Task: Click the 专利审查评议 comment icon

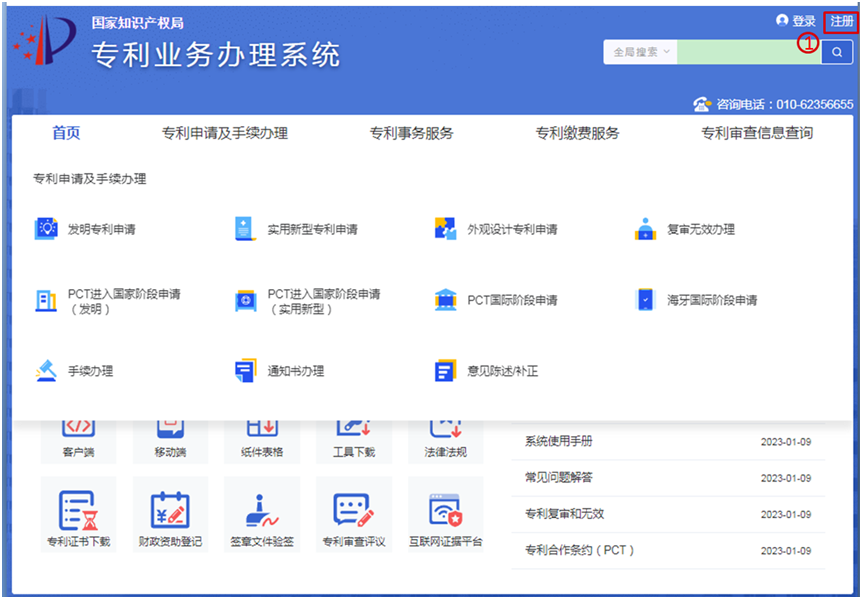Action: point(353,511)
